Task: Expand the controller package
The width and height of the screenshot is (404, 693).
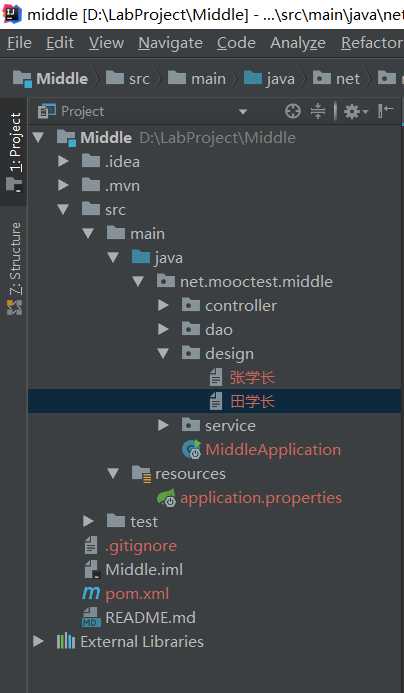Action: [x=163, y=305]
